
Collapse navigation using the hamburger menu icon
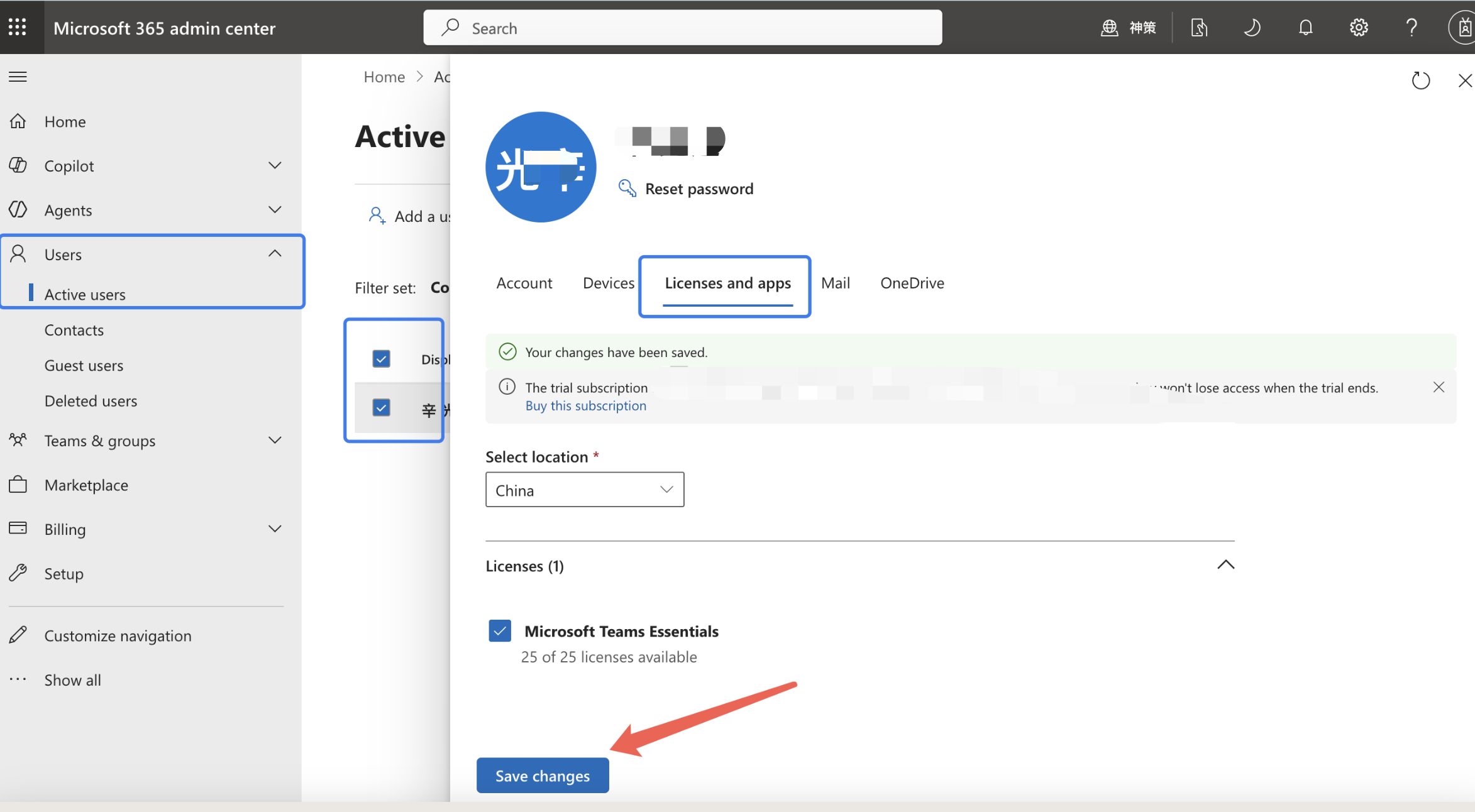(x=18, y=77)
